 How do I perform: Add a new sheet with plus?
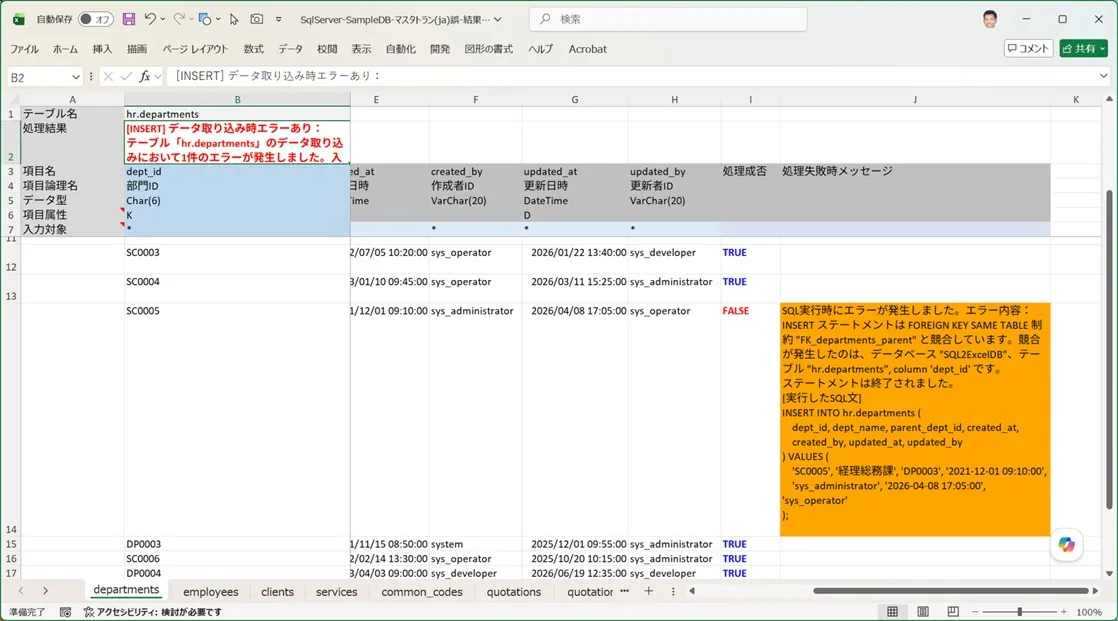click(648, 591)
